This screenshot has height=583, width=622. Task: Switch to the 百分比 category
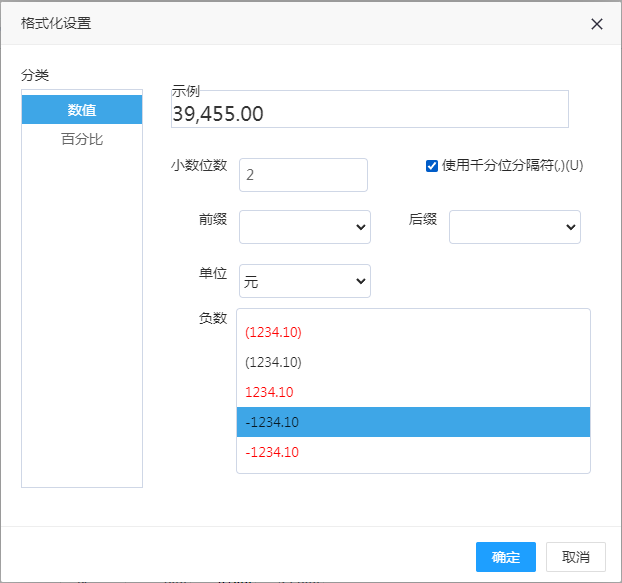tap(82, 139)
